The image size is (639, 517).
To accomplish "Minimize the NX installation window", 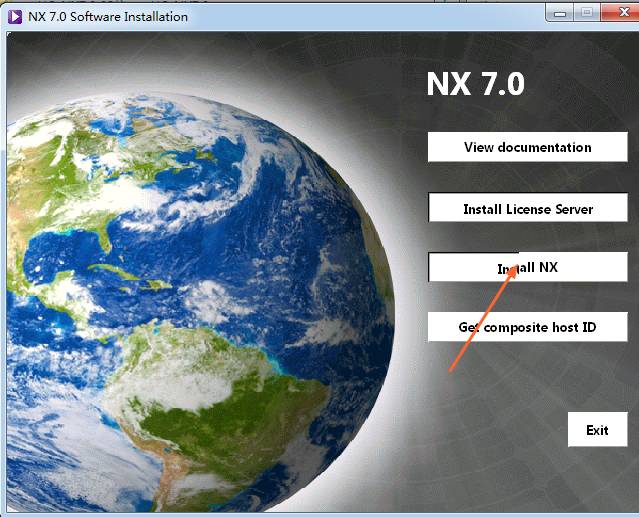I will pos(557,13).
